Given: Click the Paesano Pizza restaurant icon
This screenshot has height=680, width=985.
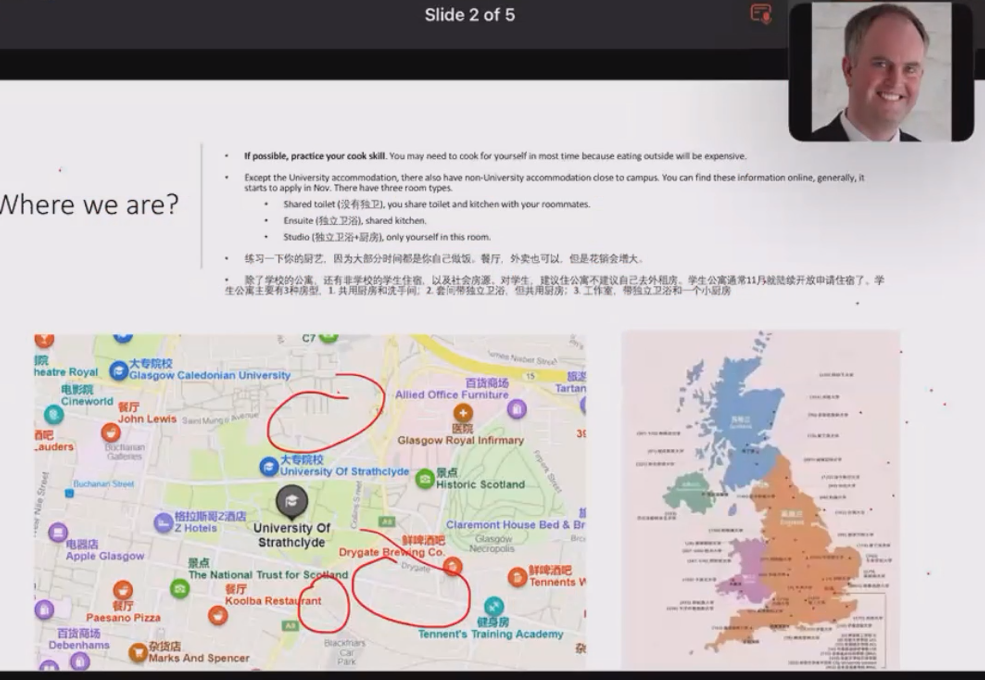Looking at the screenshot, I should pyautogui.click(x=123, y=590).
